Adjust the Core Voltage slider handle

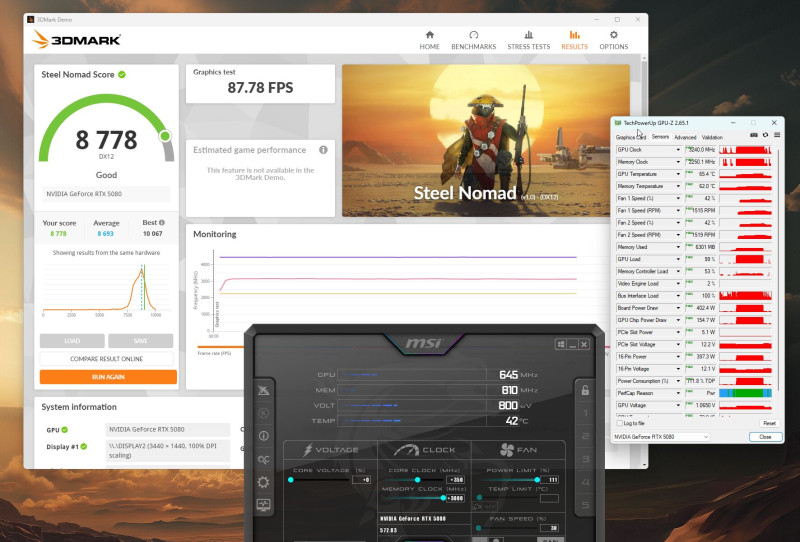pos(291,480)
